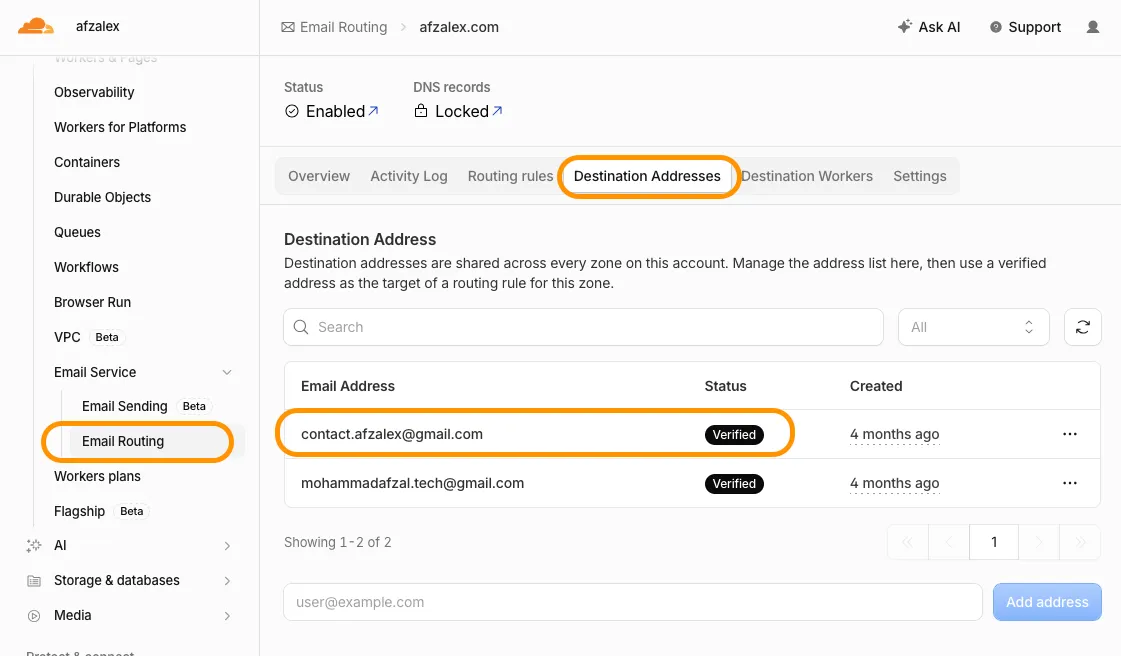Open Workers for Platforms

pyautogui.click(x=120, y=127)
